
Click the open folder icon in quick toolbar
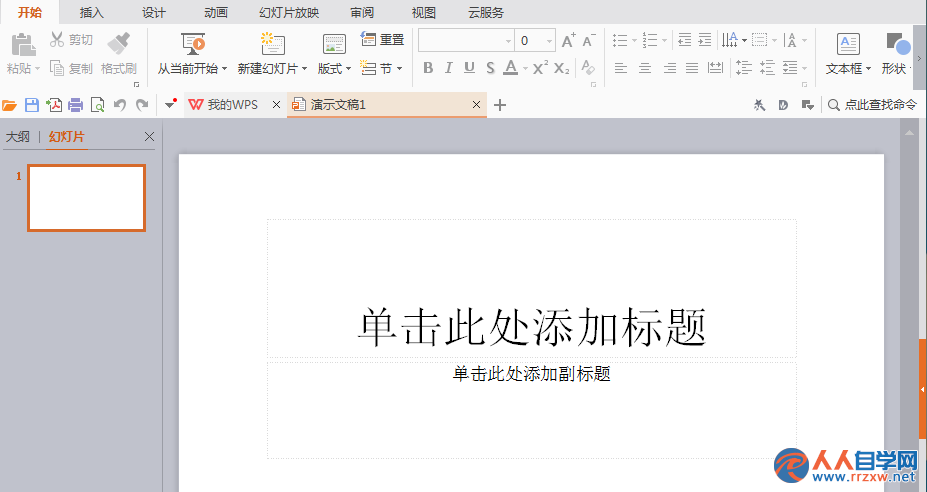(x=9, y=105)
